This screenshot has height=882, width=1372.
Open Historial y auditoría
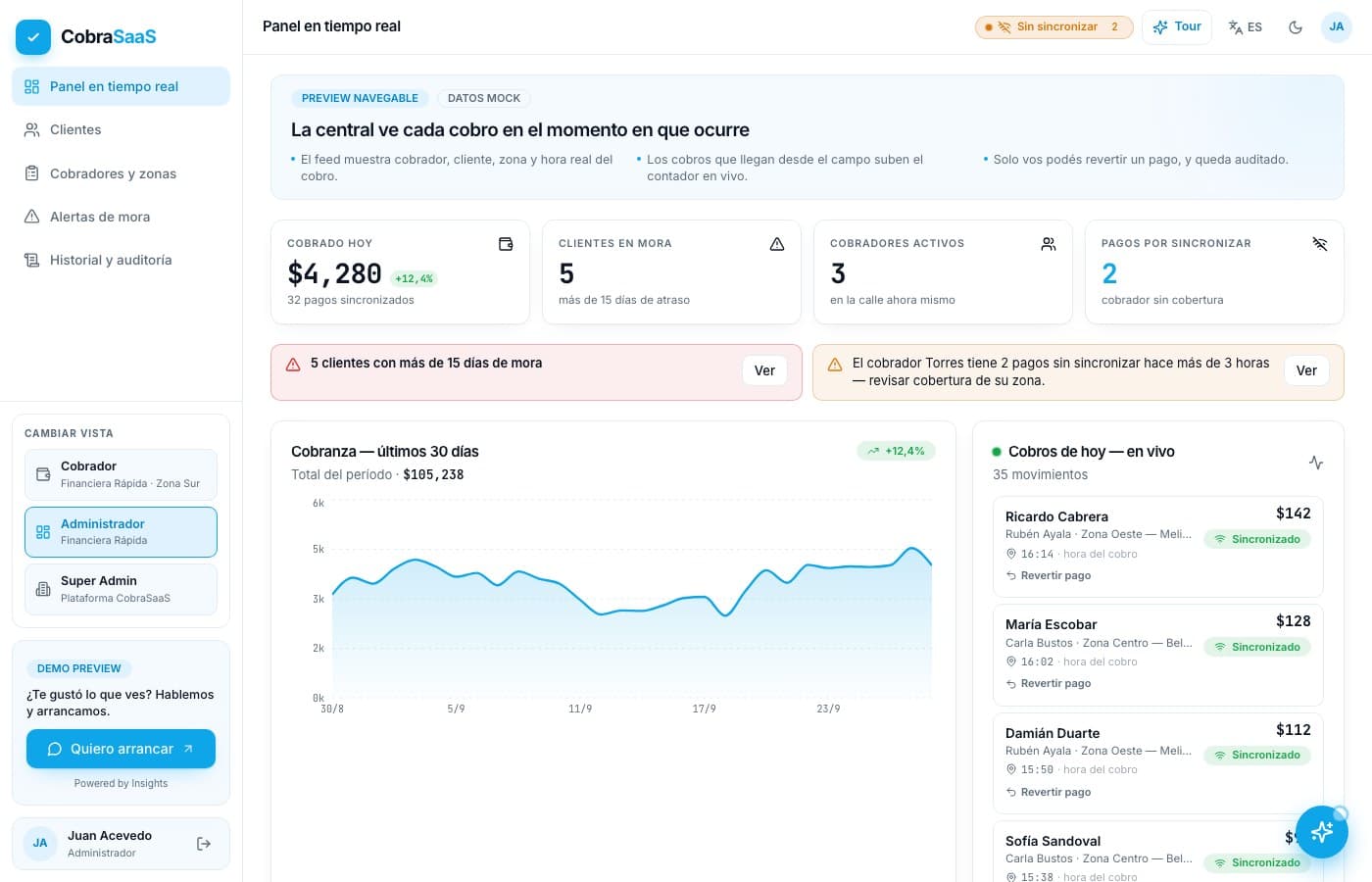pyautogui.click(x=121, y=260)
